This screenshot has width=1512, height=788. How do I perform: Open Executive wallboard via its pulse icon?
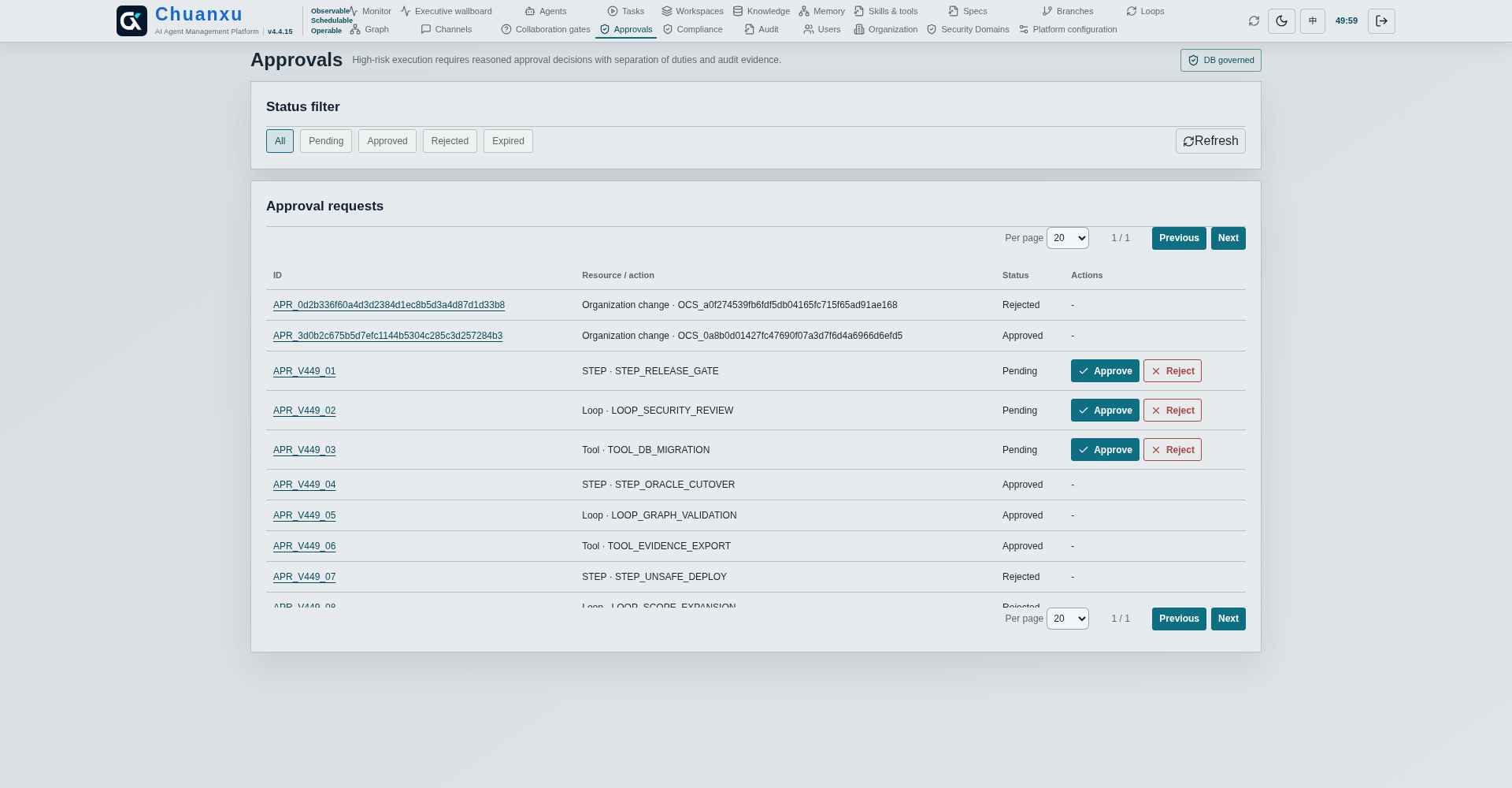pyautogui.click(x=406, y=11)
